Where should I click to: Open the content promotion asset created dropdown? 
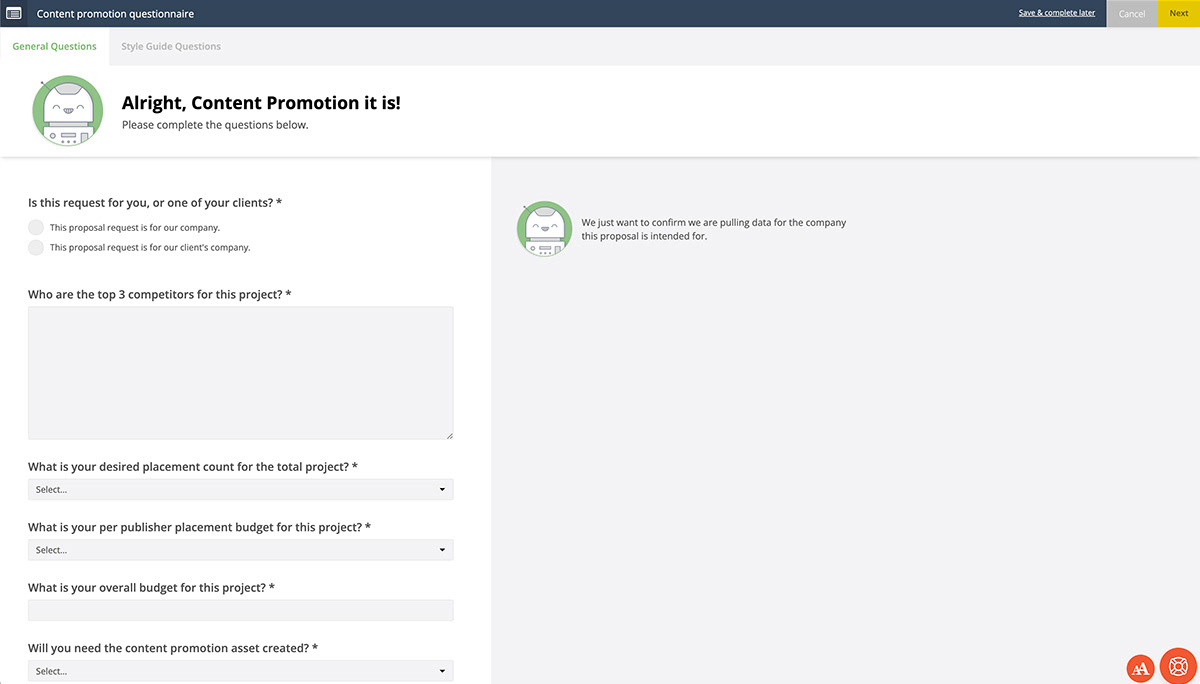[x=240, y=671]
